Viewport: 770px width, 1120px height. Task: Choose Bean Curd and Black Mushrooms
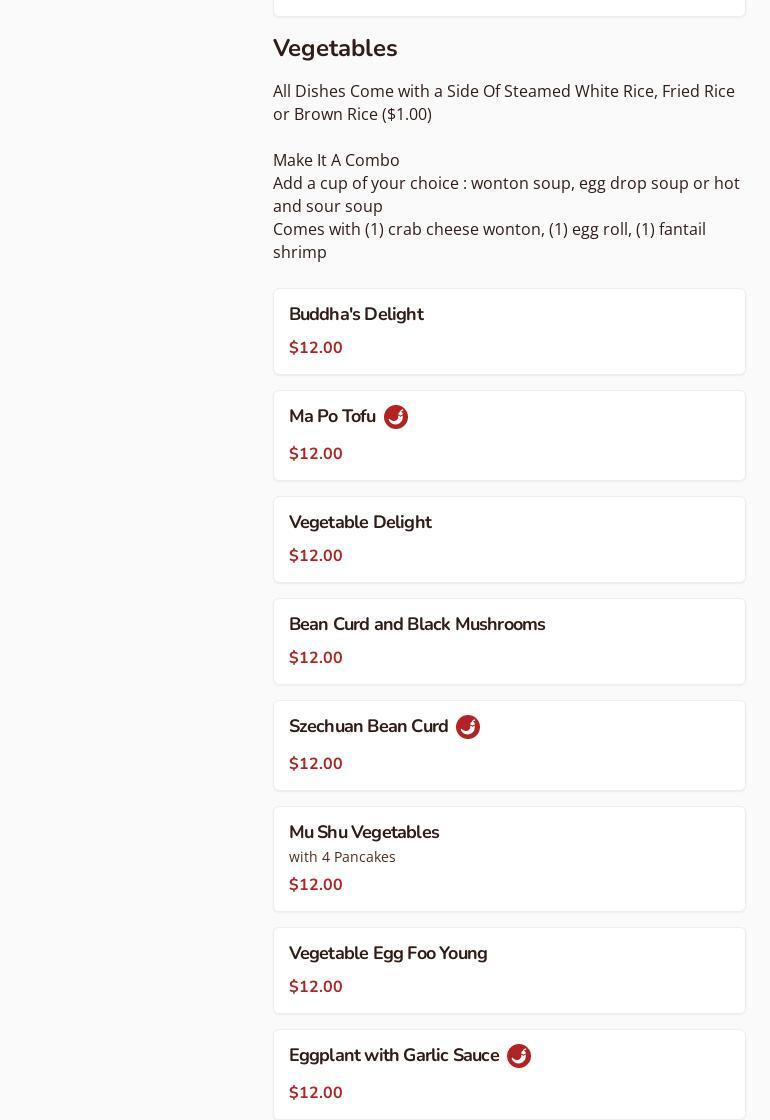417,624
